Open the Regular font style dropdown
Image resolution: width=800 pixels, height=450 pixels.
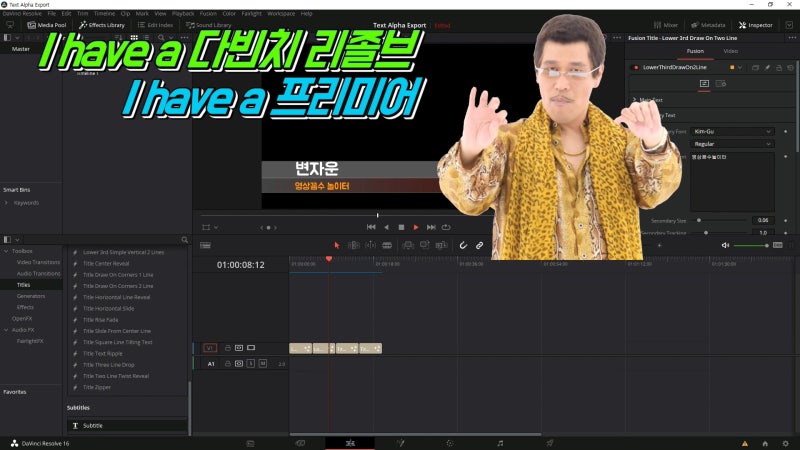[732, 144]
